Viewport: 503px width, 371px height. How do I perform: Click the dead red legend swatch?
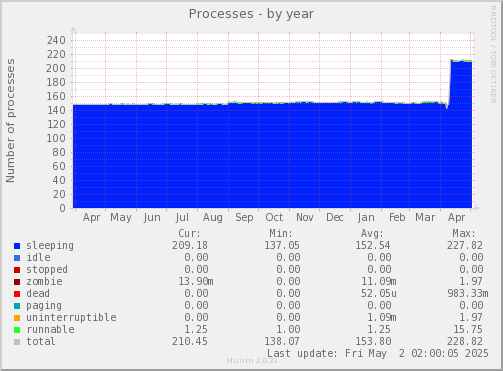click(17, 294)
